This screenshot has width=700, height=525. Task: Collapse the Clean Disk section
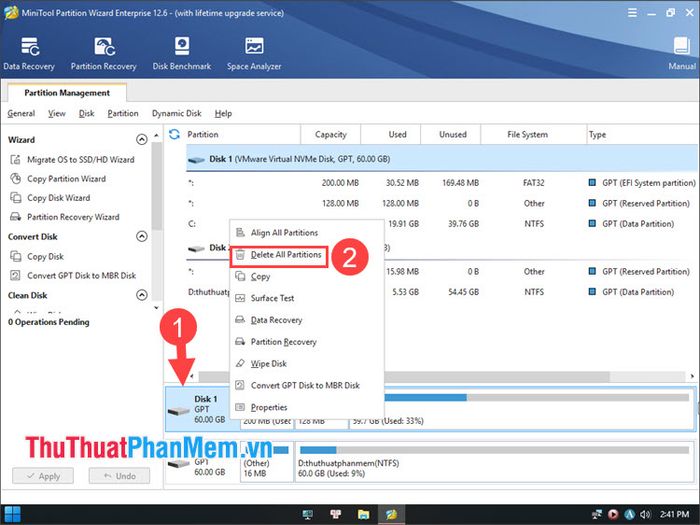(142, 295)
